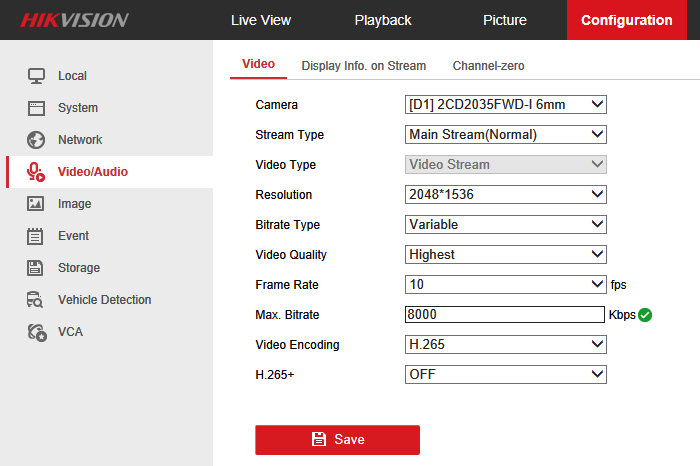
Task: Go to the Playback page
Action: click(x=383, y=20)
